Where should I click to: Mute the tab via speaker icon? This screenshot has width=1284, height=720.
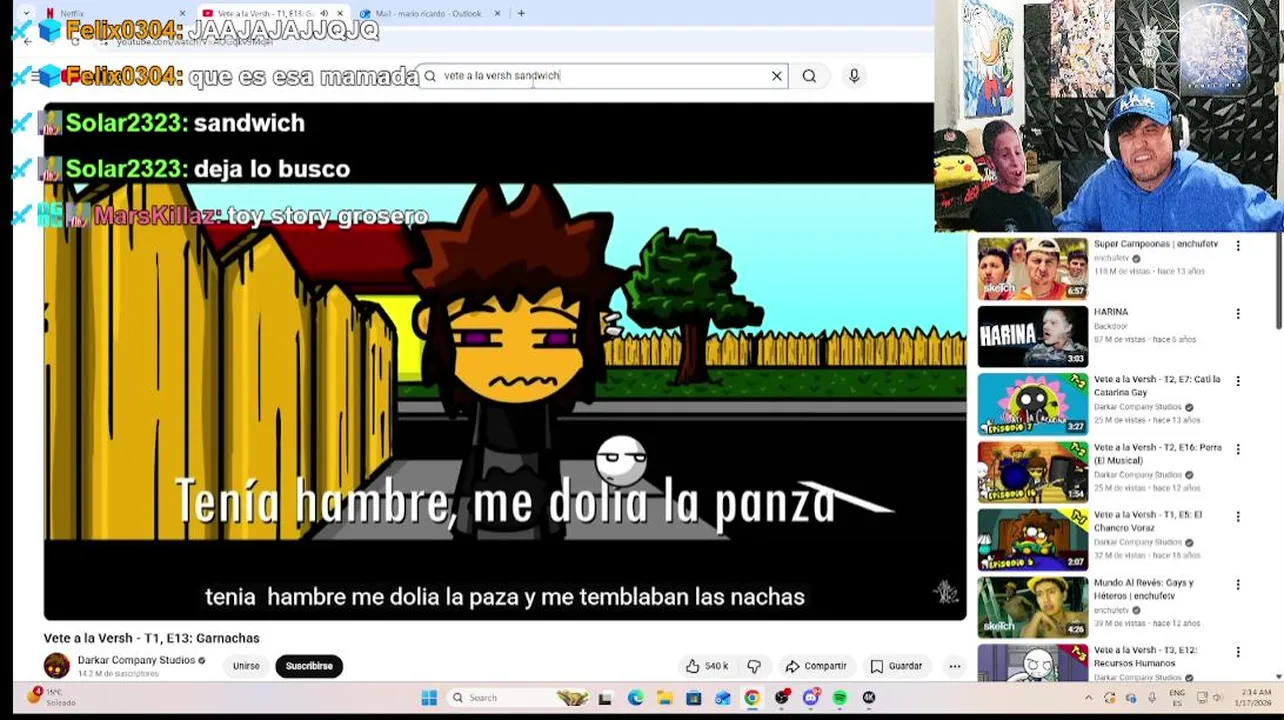pyautogui.click(x=324, y=14)
